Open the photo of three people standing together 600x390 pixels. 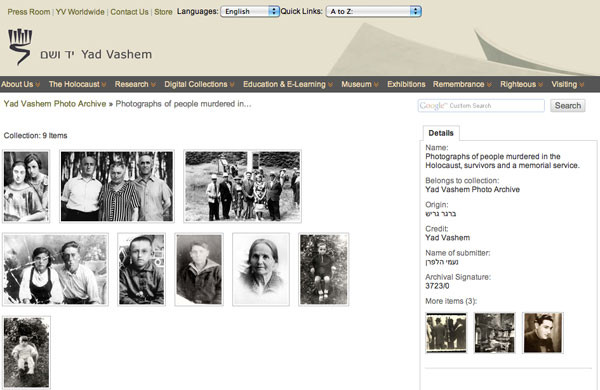click(x=117, y=186)
